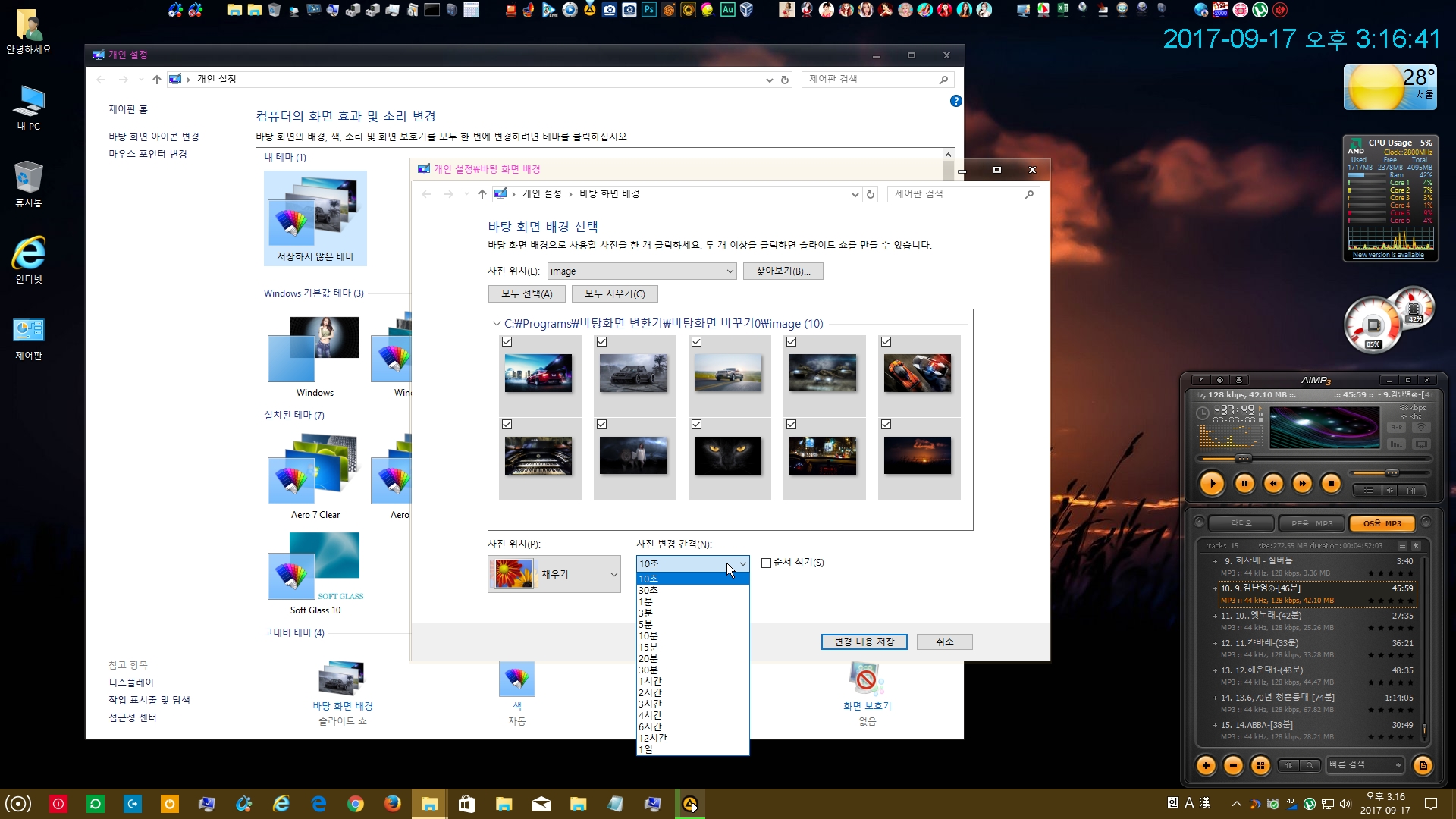
Task: Click Chrome icon in the taskbar
Action: (x=355, y=804)
